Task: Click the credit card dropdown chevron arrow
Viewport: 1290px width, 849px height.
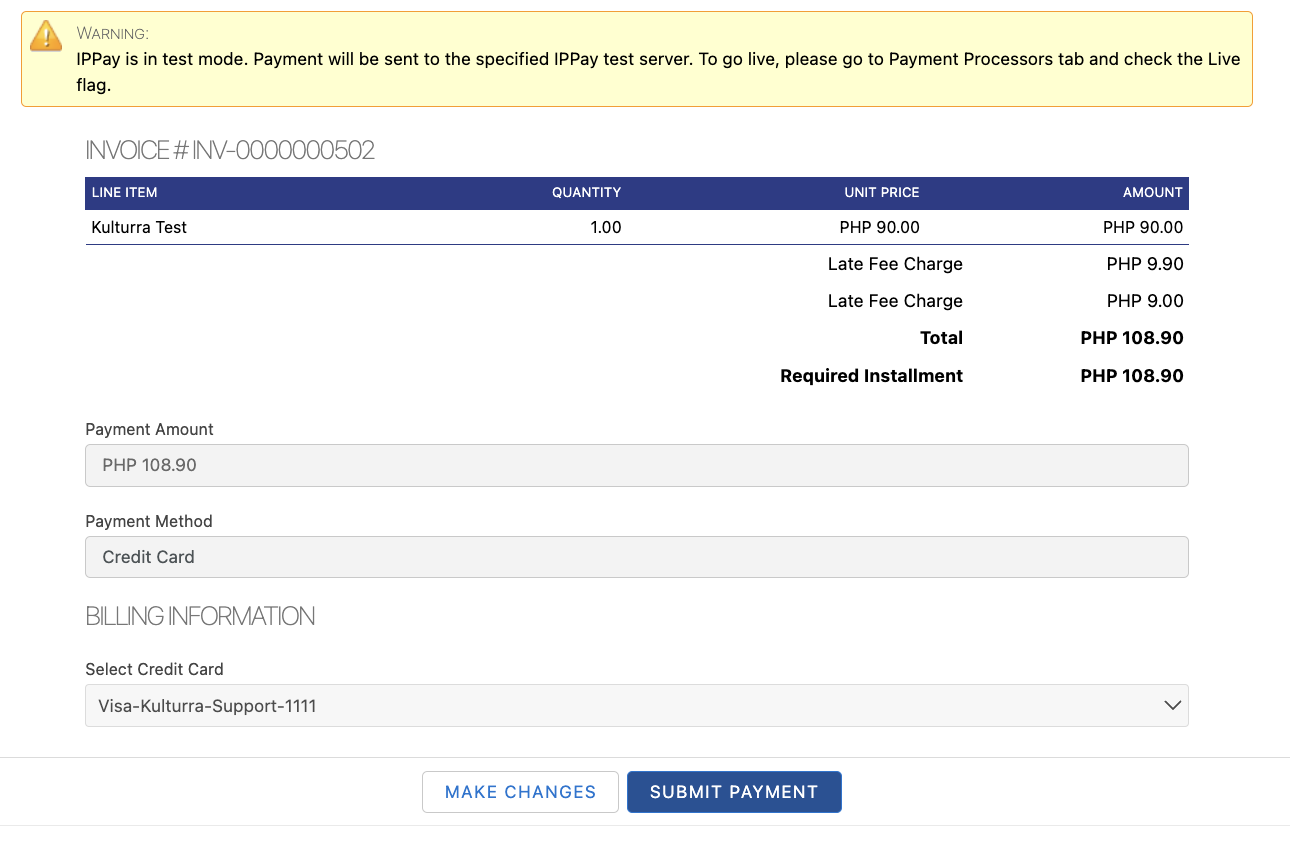Action: pos(1173,706)
